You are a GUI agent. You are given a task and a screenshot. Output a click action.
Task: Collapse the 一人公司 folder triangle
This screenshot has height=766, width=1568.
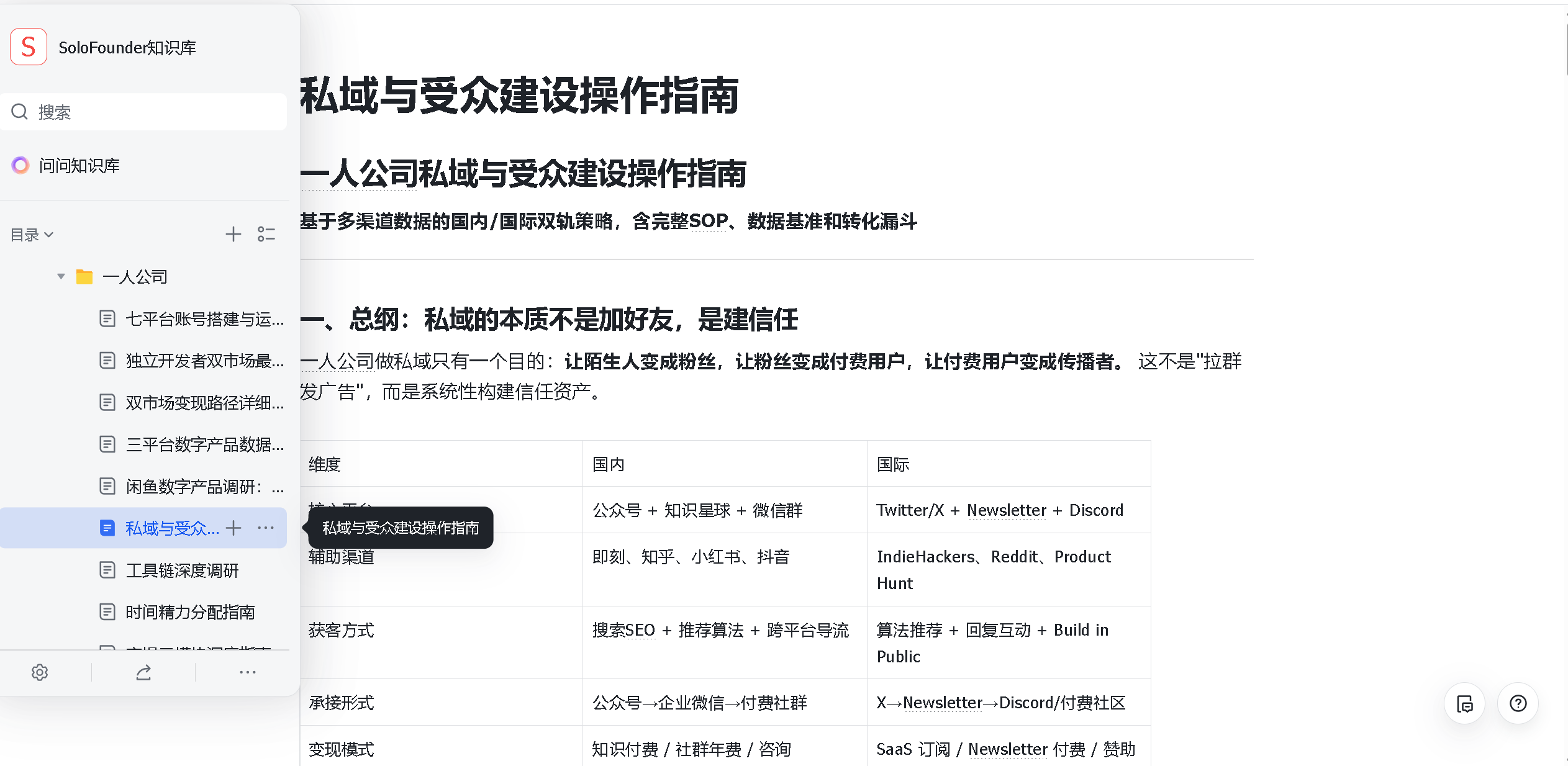tap(61, 276)
